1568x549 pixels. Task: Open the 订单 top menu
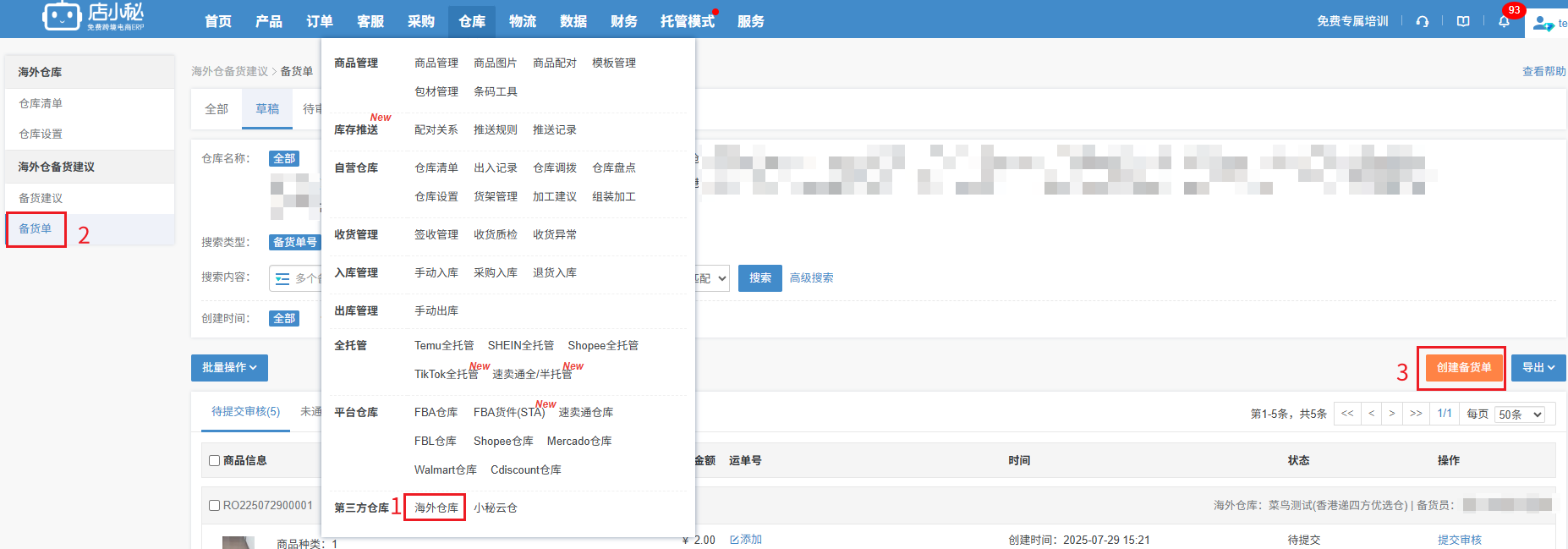[x=320, y=21]
